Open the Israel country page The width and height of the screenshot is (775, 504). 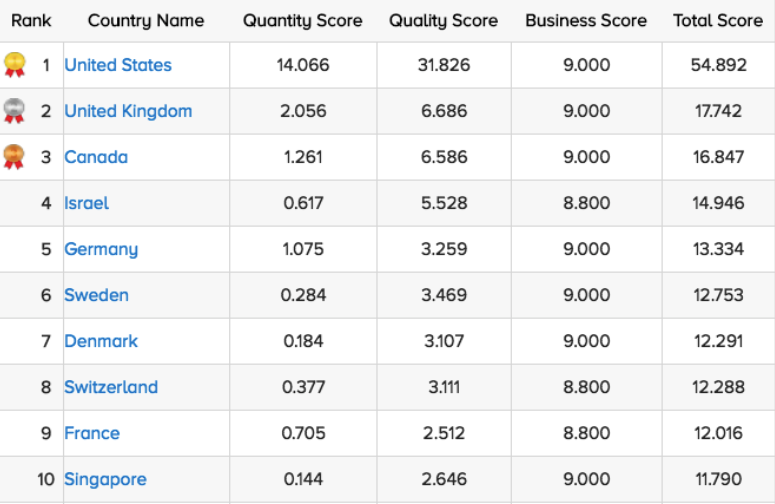(x=87, y=203)
